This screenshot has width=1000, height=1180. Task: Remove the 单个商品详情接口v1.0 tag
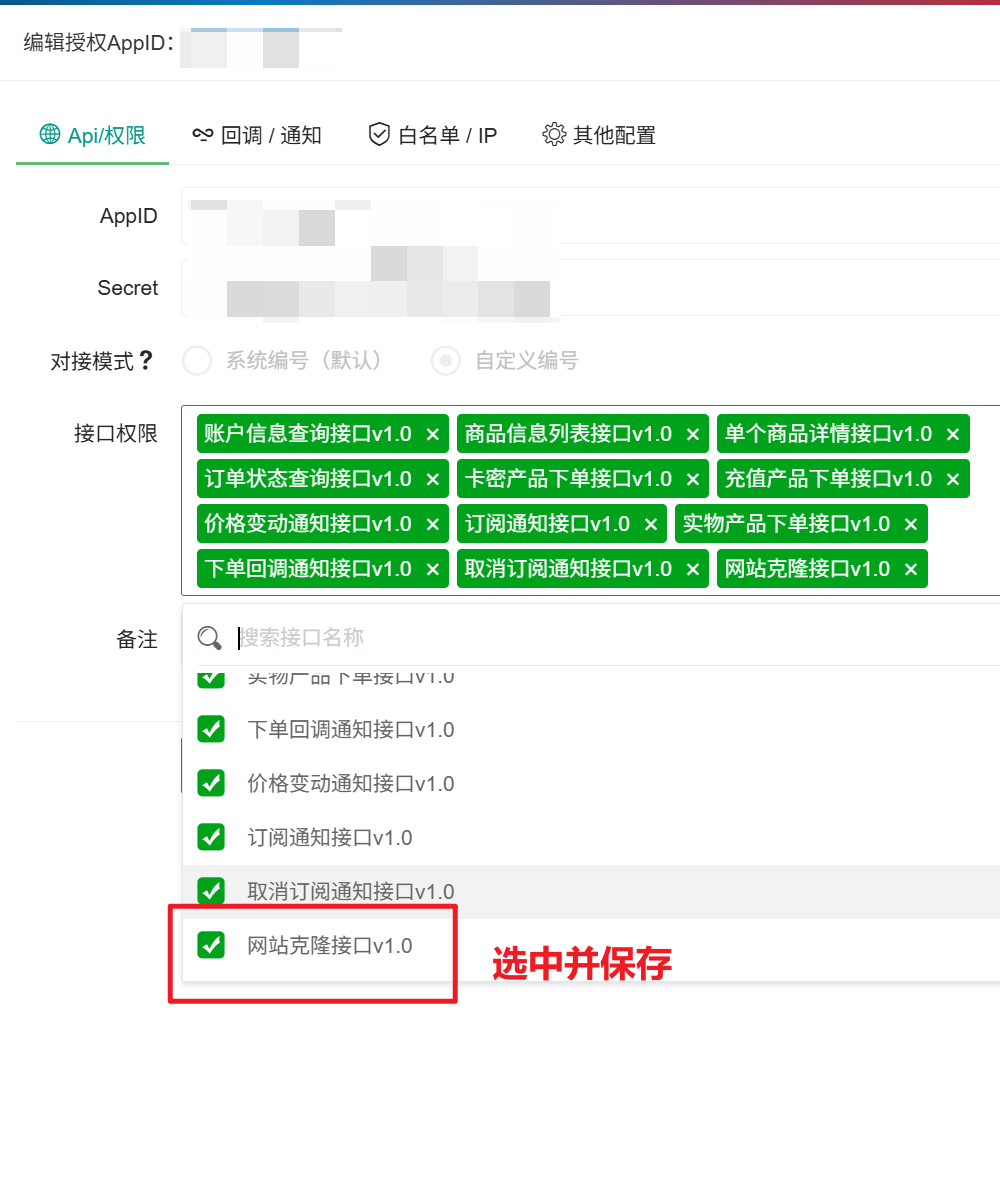(x=953, y=434)
